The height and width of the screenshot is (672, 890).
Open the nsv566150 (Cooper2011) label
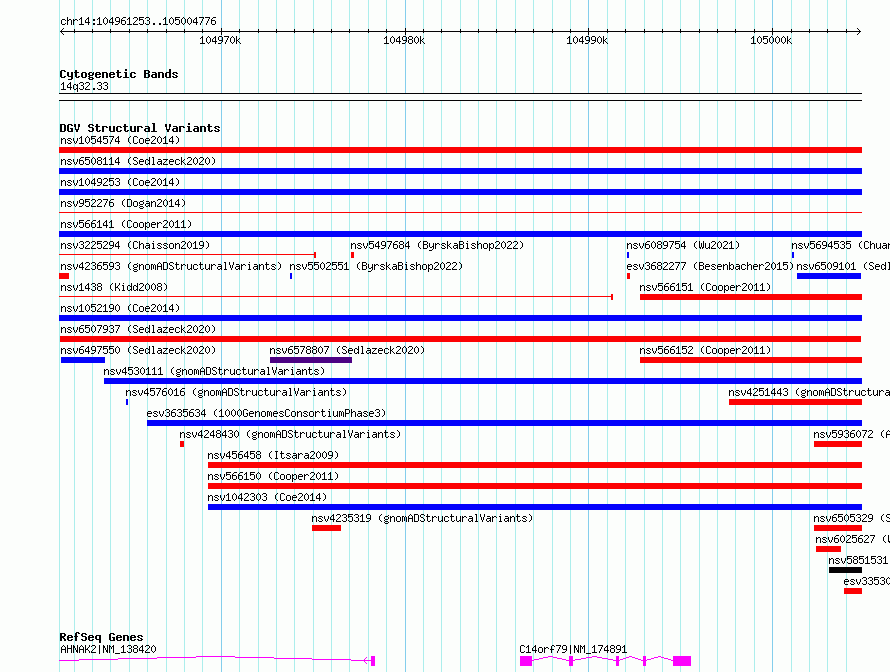click(x=273, y=476)
